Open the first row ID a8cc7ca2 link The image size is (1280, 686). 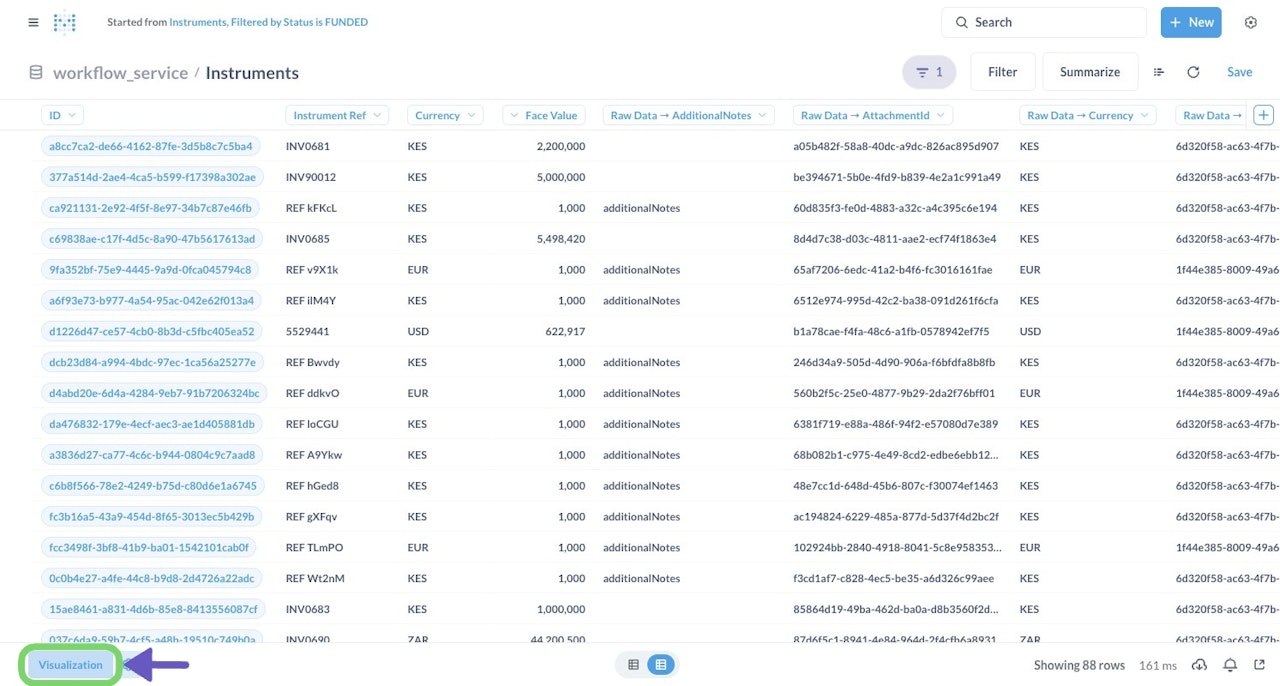pyautogui.click(x=151, y=146)
